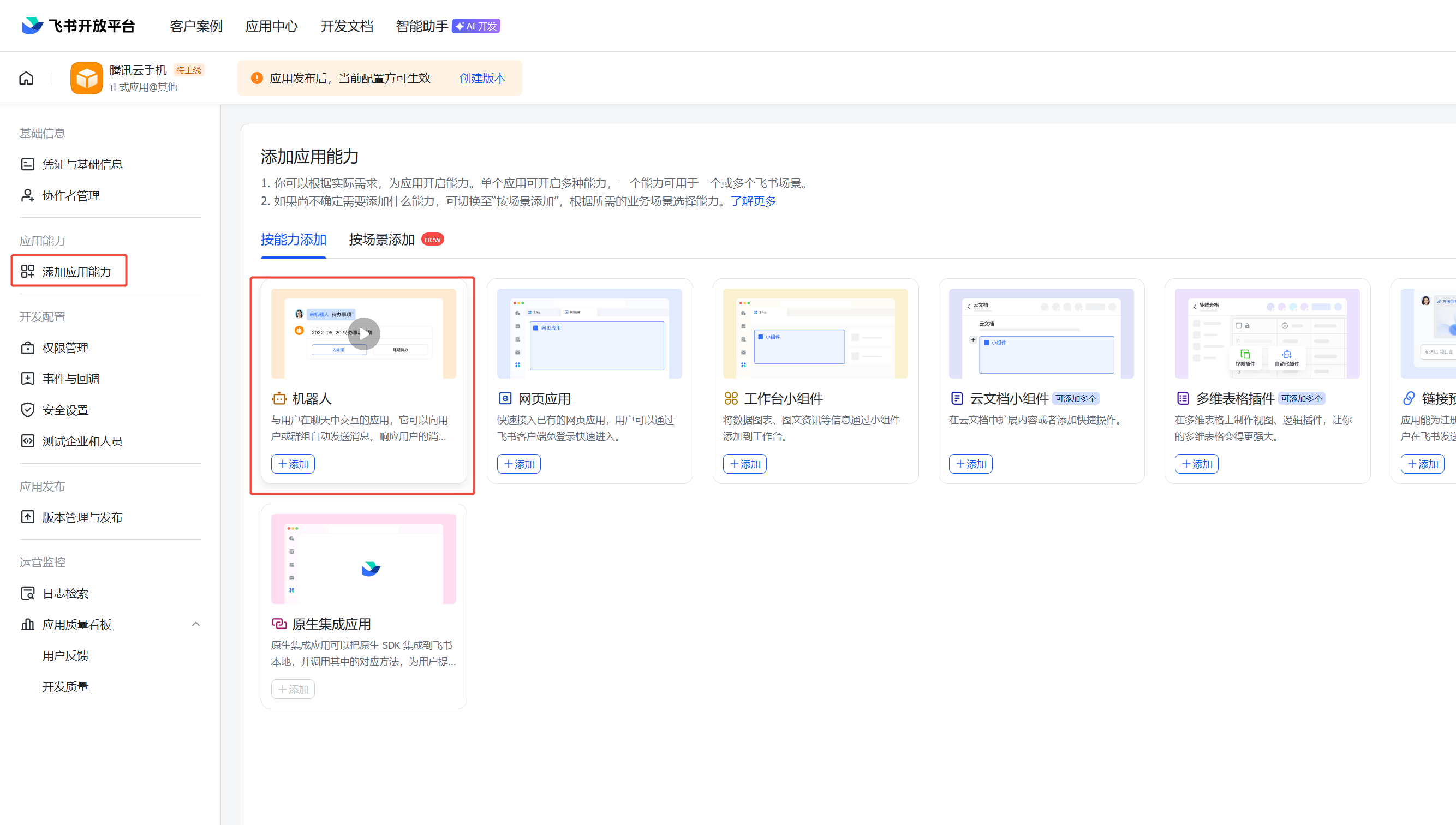Viewport: 1456px width, 825px height.
Task: Play the 机器人 preview video
Action: click(x=363, y=333)
